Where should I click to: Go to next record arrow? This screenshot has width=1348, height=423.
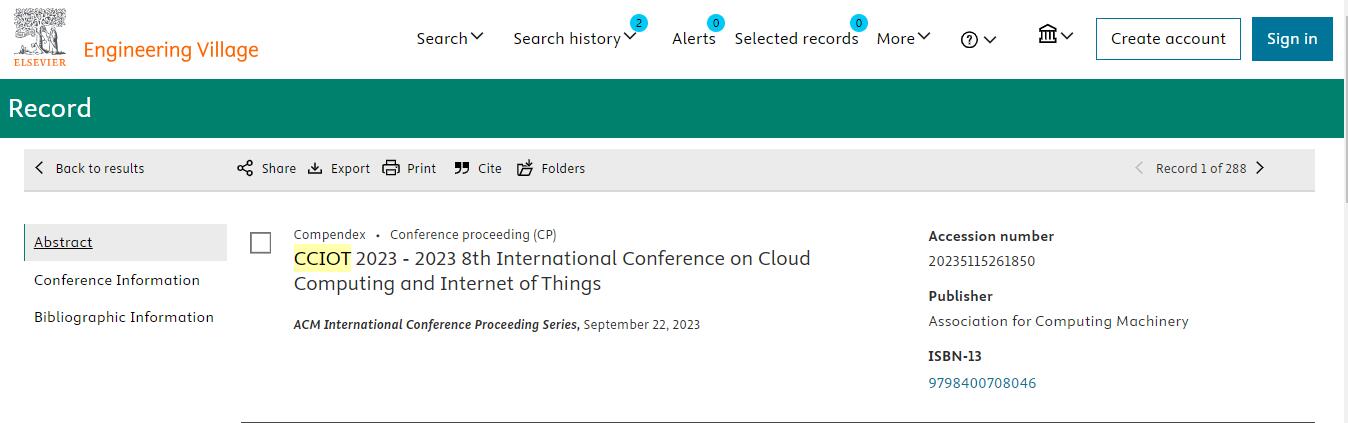pyautogui.click(x=1260, y=168)
